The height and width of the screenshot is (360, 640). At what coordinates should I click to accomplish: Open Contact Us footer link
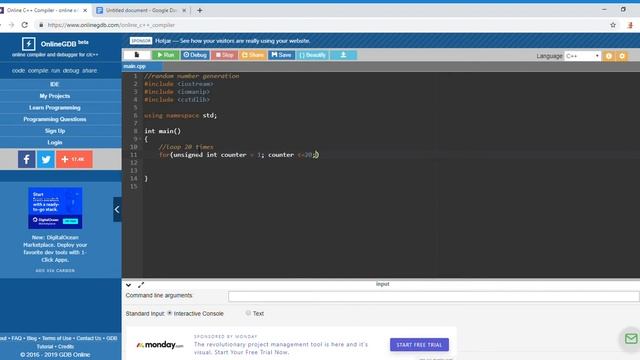tap(89, 338)
